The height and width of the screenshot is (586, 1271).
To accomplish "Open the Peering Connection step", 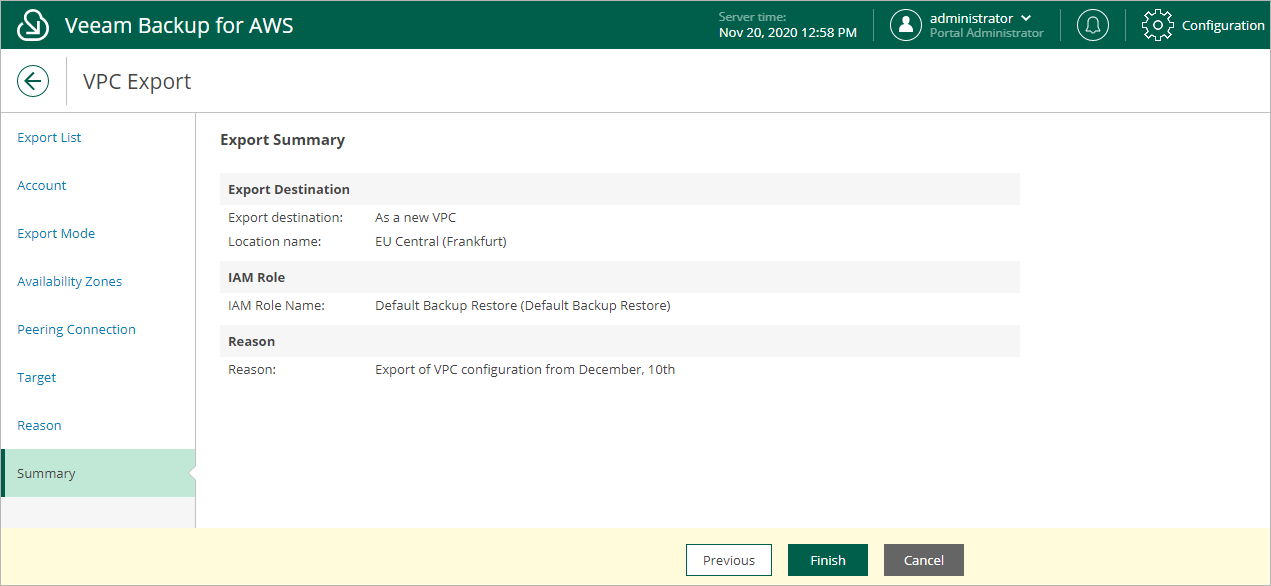I will click(76, 329).
